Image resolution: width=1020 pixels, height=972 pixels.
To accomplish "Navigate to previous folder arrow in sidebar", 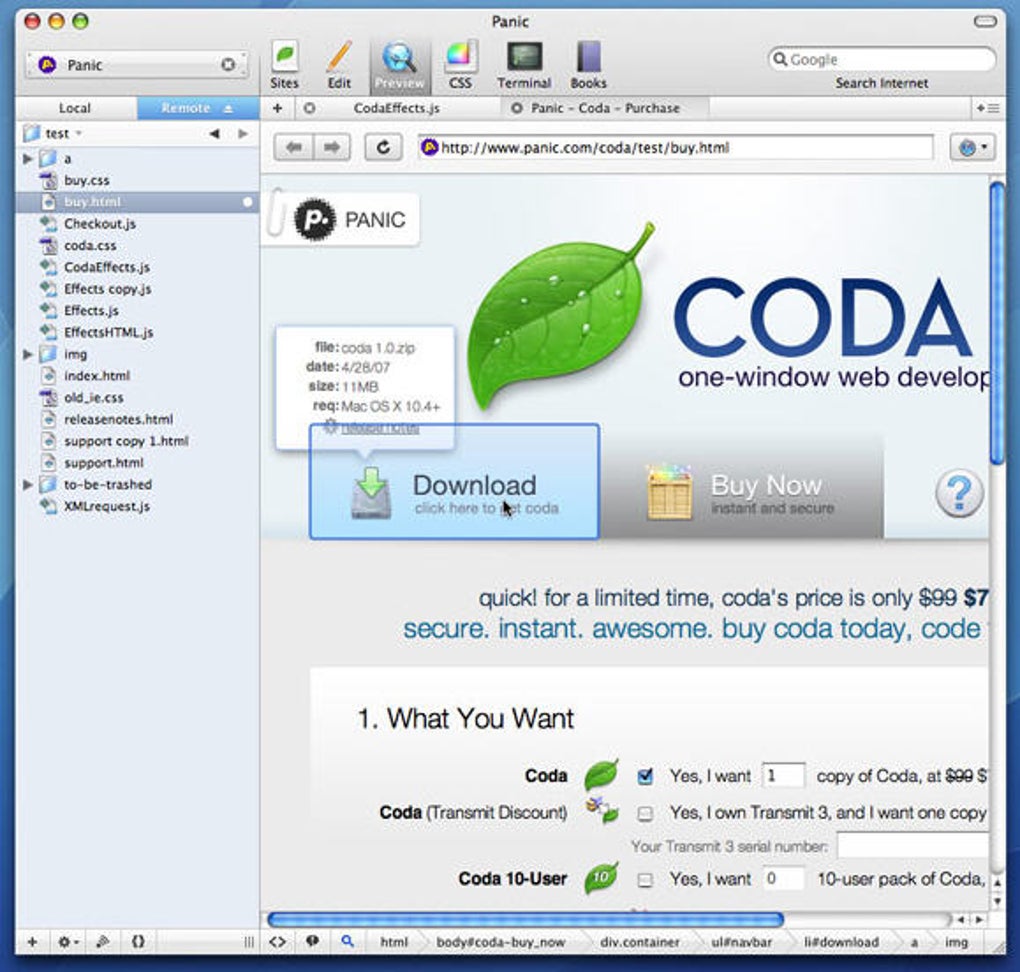I will click(x=213, y=133).
